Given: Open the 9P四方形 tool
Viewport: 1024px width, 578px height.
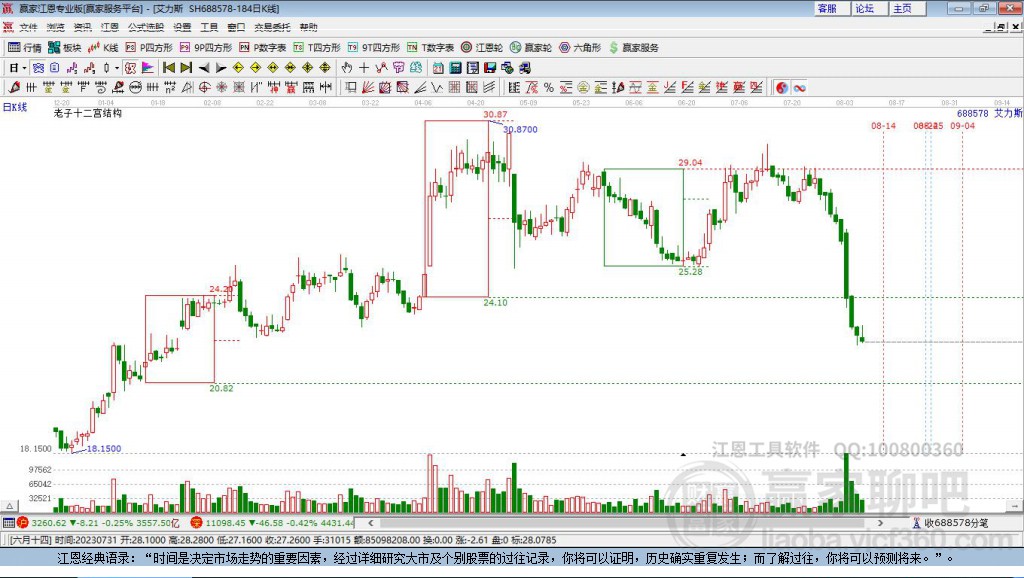Looking at the screenshot, I should point(206,48).
